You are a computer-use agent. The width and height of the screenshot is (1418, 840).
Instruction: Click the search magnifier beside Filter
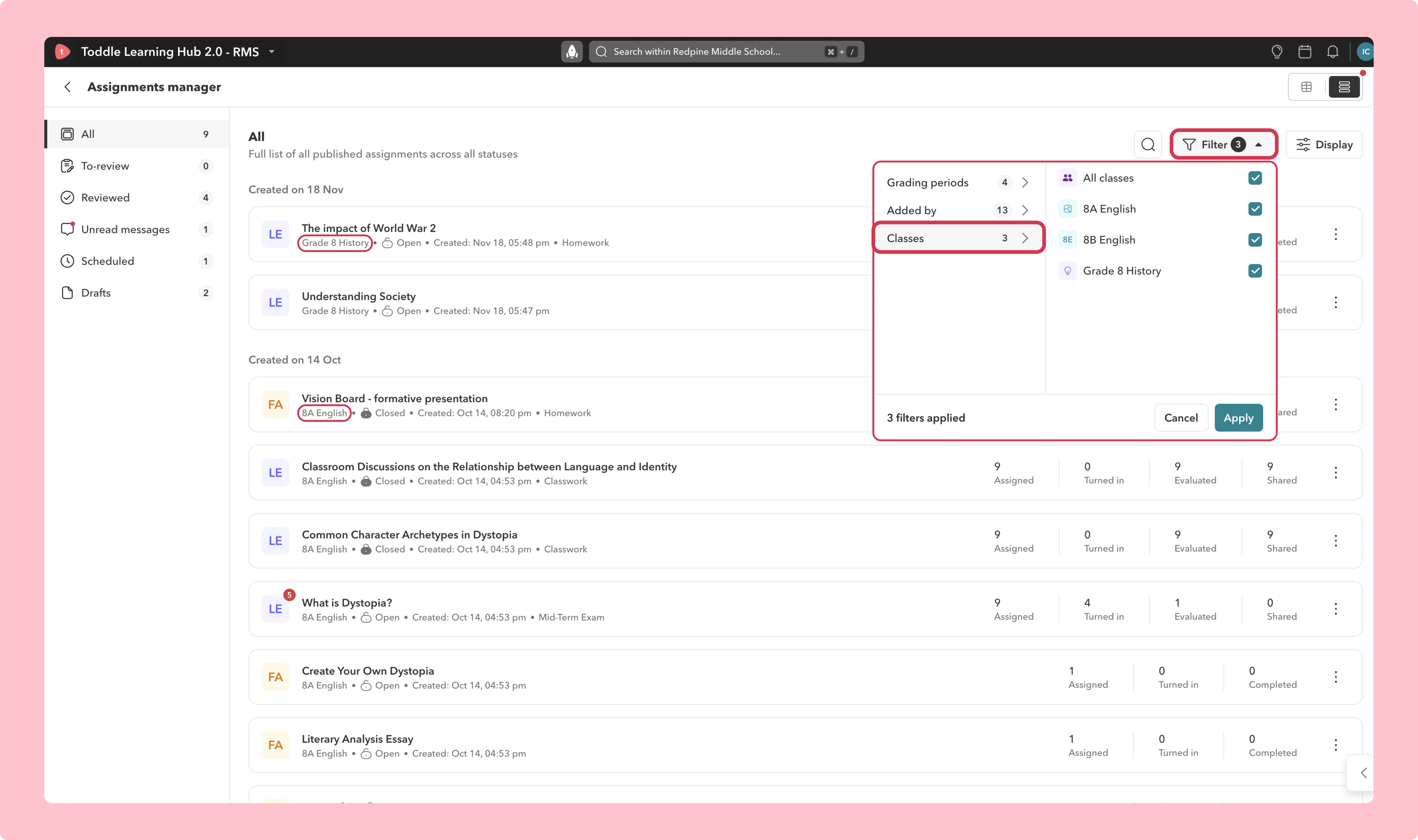(x=1148, y=145)
